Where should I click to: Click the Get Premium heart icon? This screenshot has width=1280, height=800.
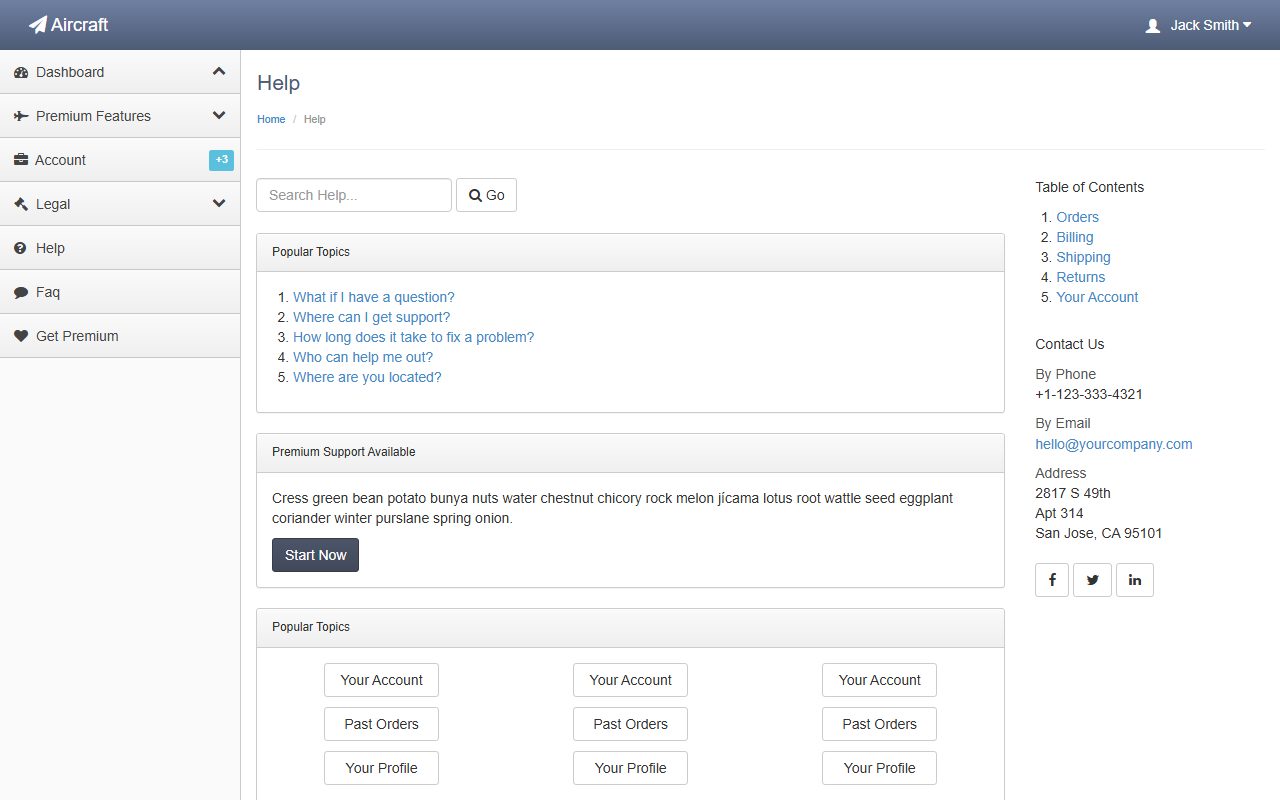point(21,336)
